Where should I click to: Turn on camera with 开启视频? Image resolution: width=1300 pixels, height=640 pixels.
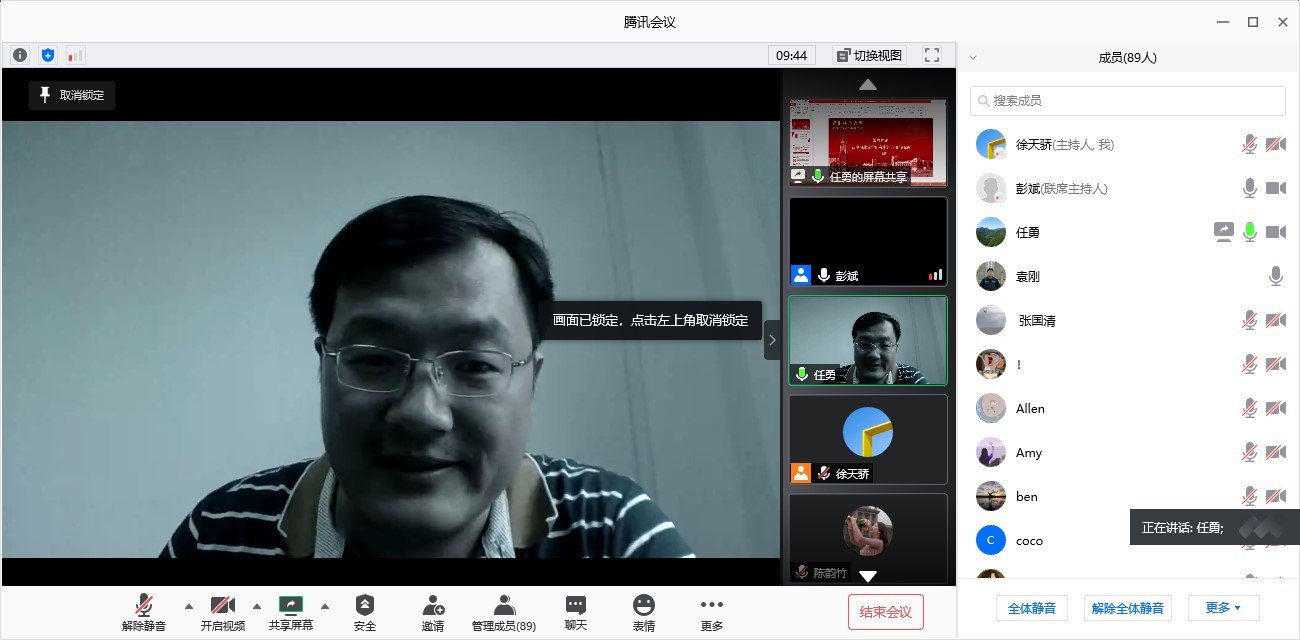click(x=222, y=612)
